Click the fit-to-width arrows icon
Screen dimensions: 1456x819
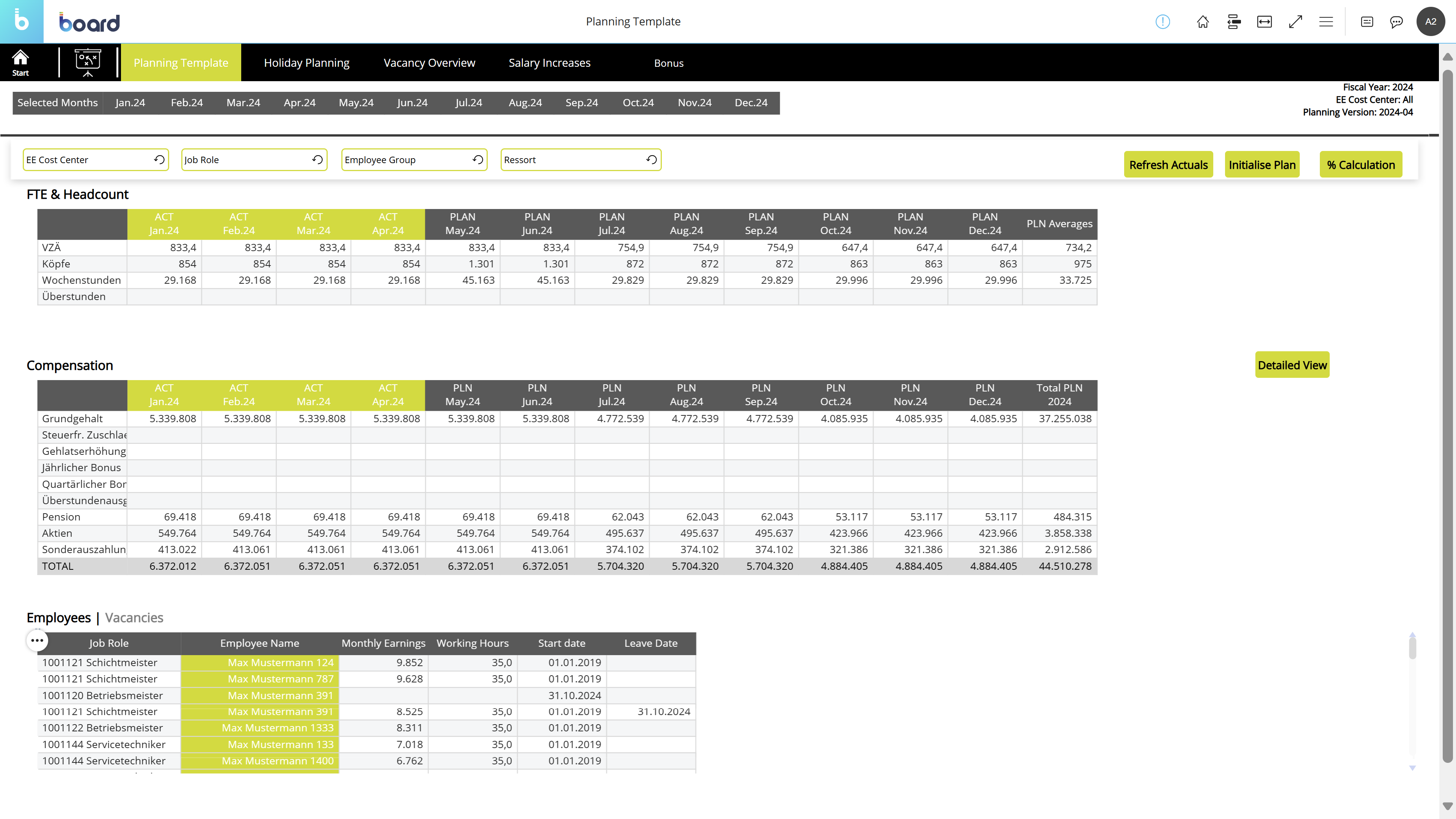(1264, 22)
